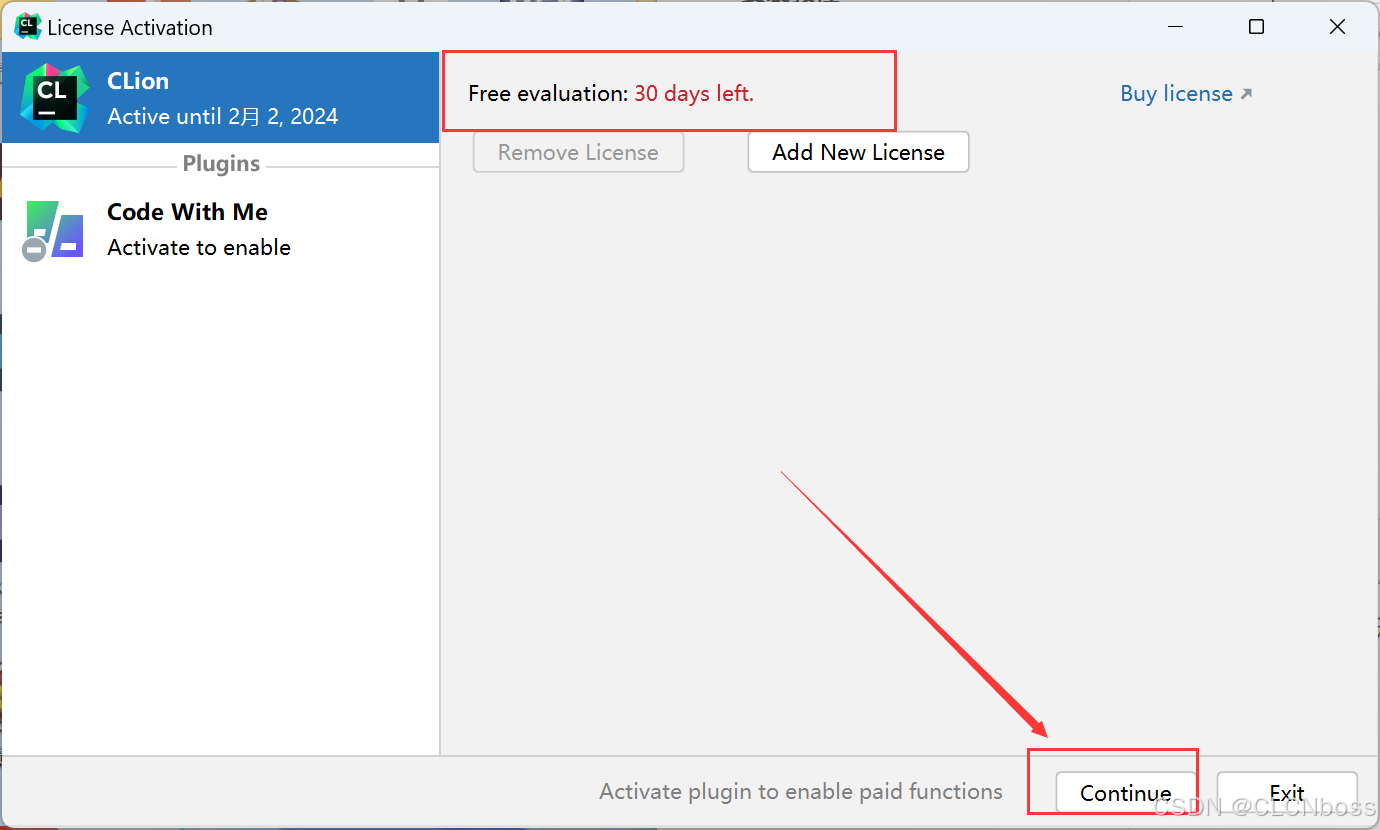This screenshot has height=830, width=1380.
Task: Click the disabled Remove License button
Action: (x=578, y=152)
